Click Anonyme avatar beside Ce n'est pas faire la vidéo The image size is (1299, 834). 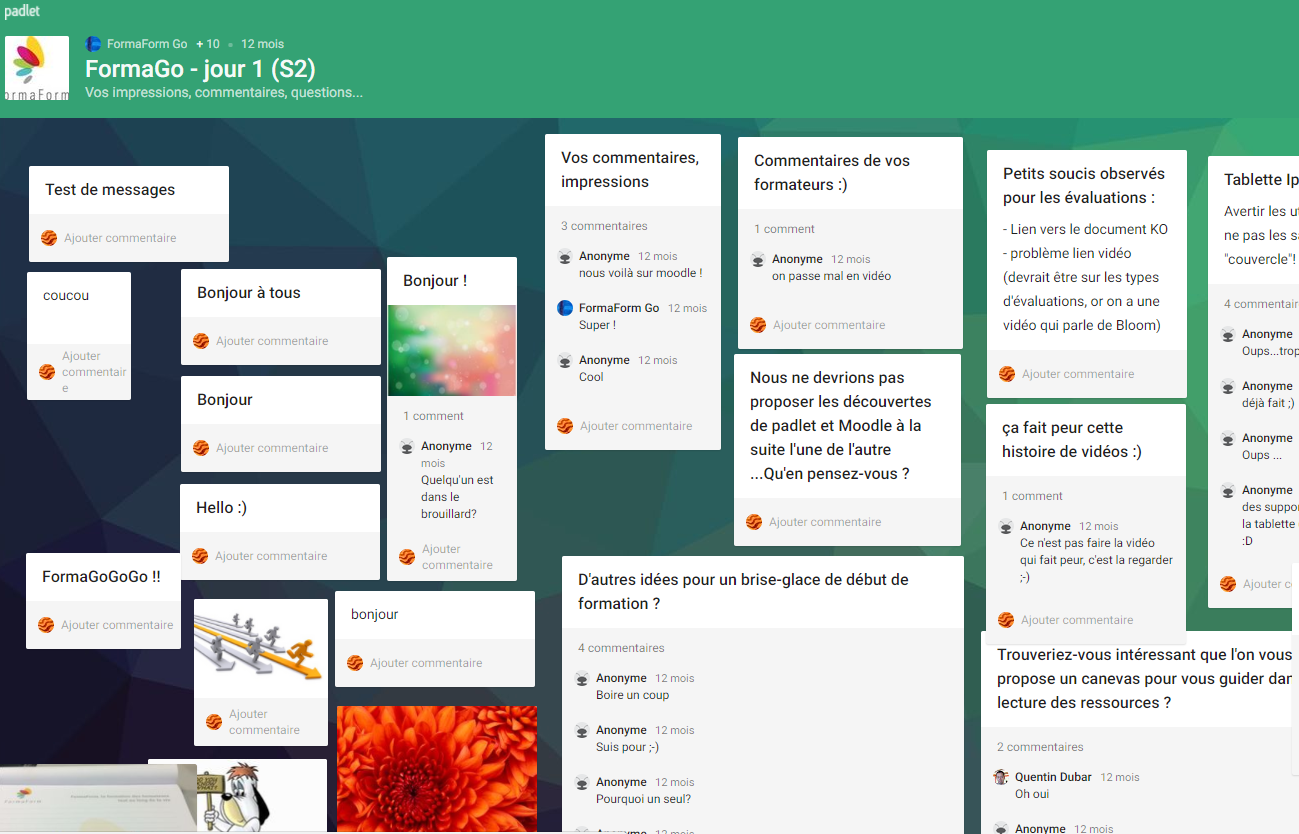coord(1006,527)
